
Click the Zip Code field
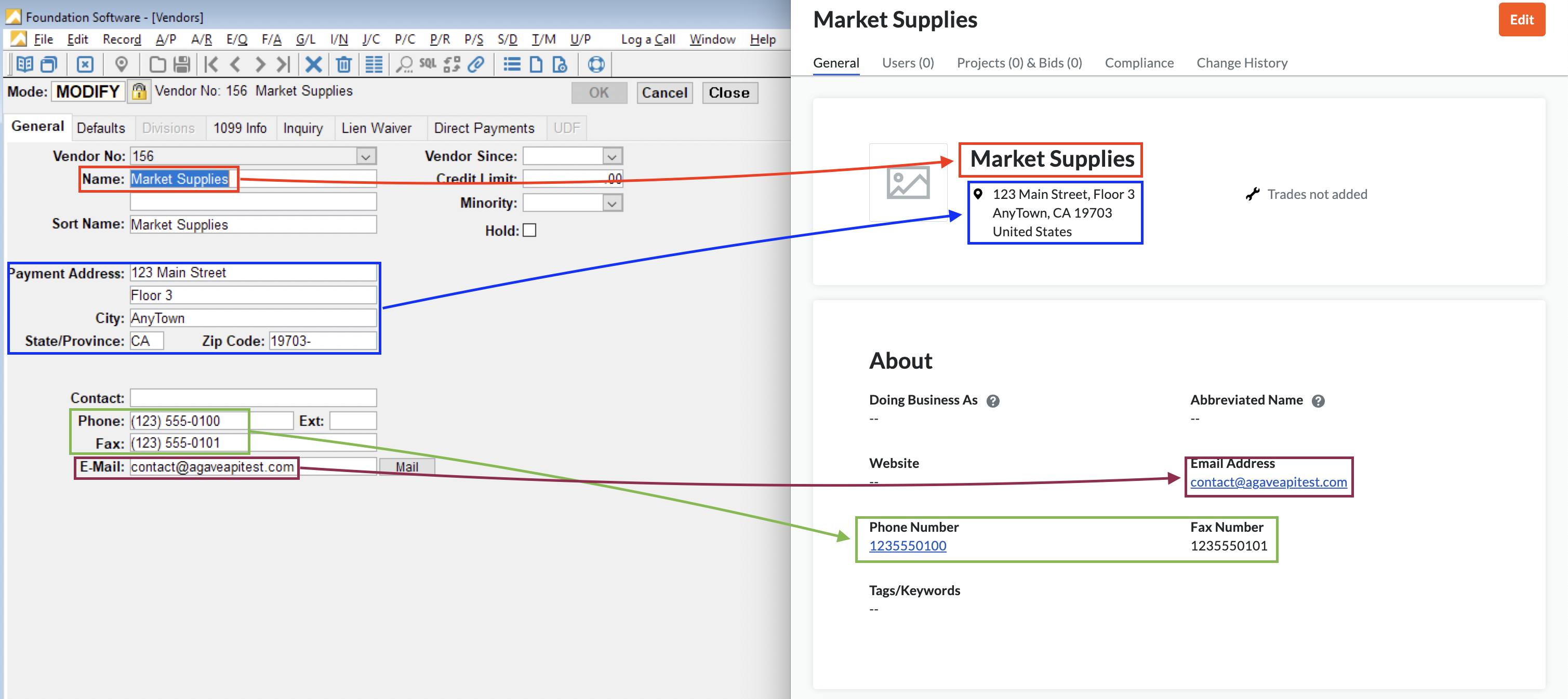[x=323, y=341]
